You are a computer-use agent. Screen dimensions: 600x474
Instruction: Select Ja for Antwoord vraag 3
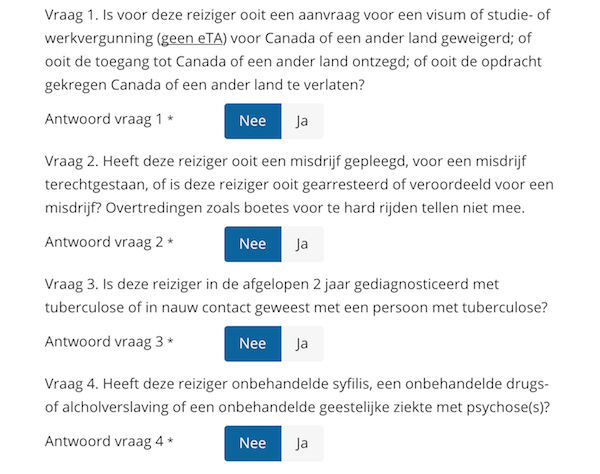pos(302,344)
